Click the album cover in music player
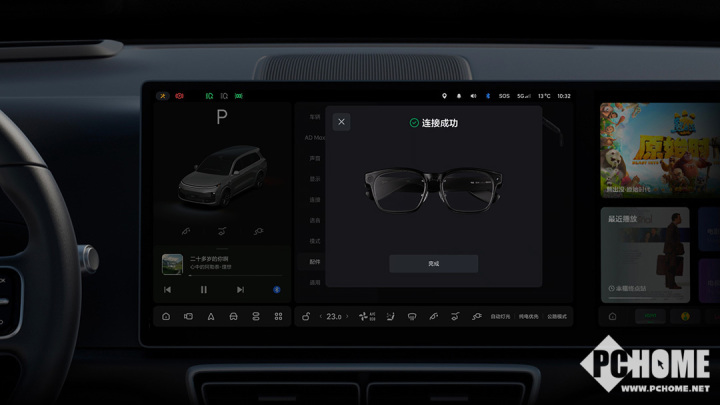The image size is (720, 405). [172, 264]
